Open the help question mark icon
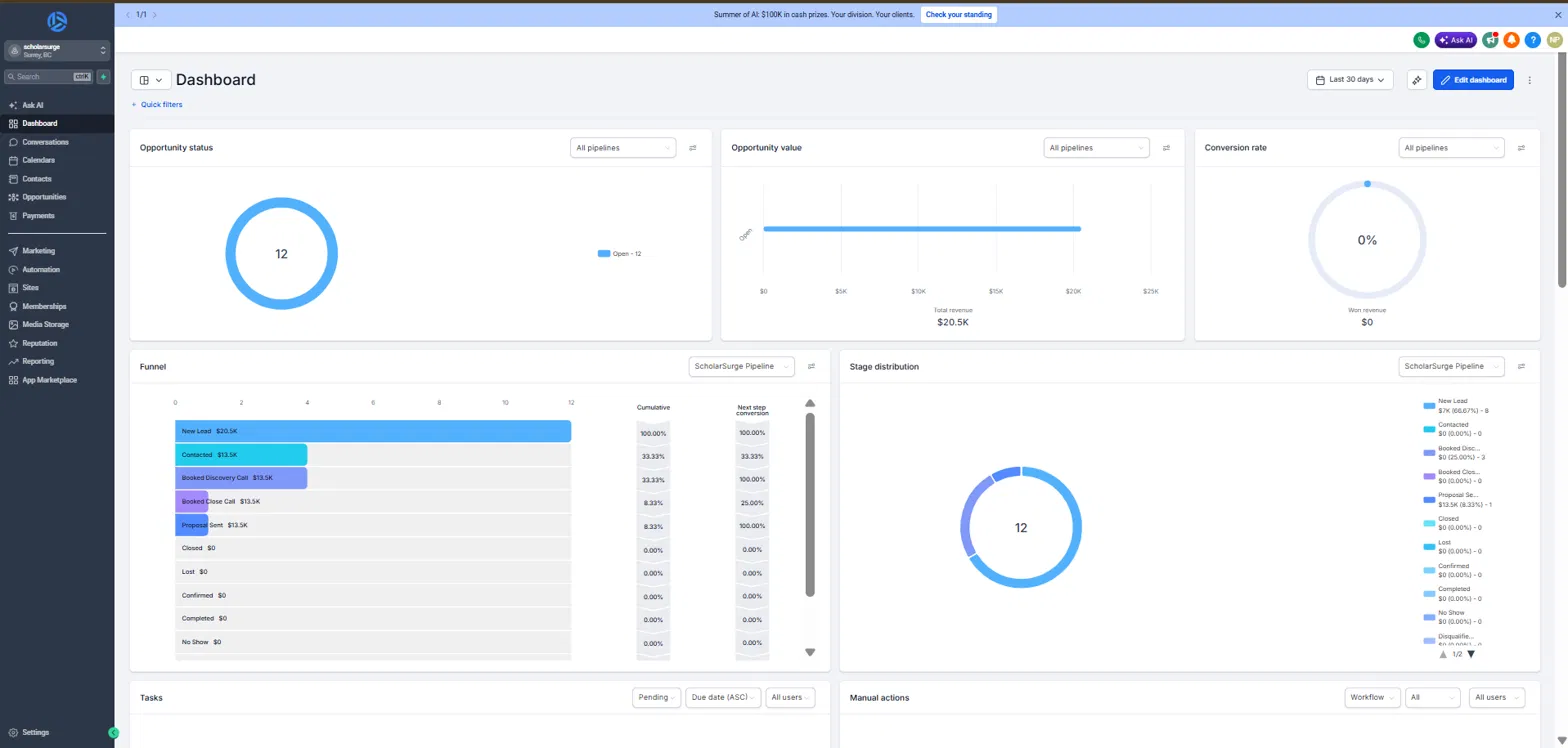 click(x=1532, y=40)
